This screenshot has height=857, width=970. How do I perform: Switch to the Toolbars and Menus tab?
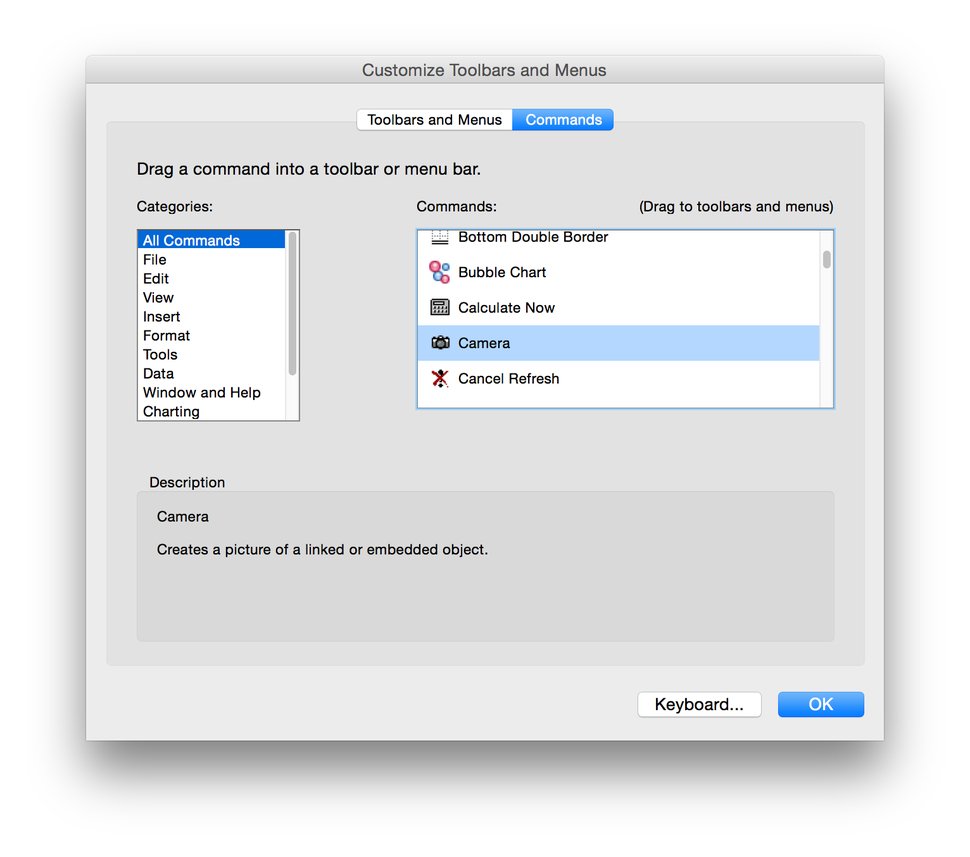click(434, 119)
